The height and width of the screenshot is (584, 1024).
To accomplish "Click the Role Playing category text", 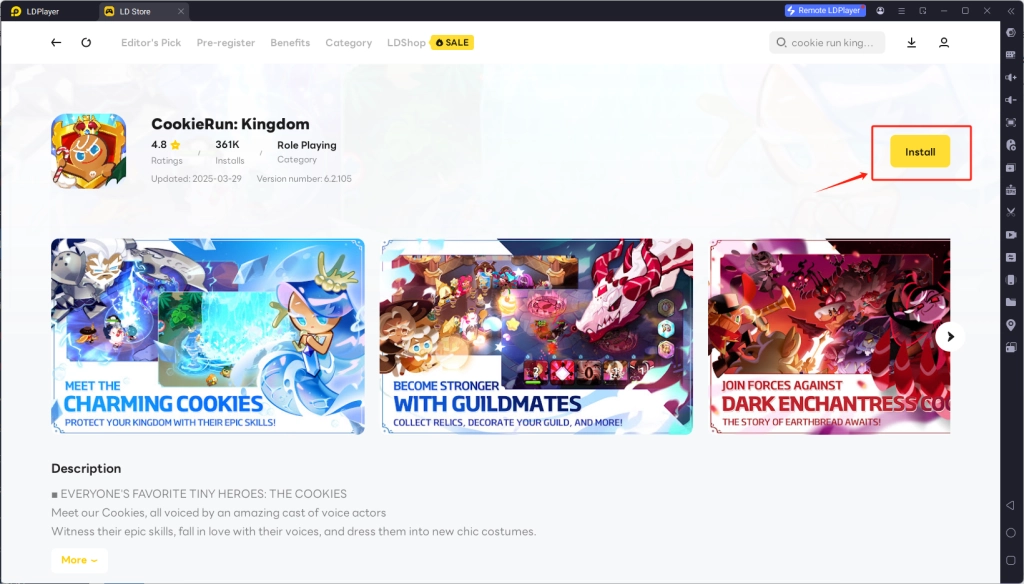I will click(x=306, y=145).
